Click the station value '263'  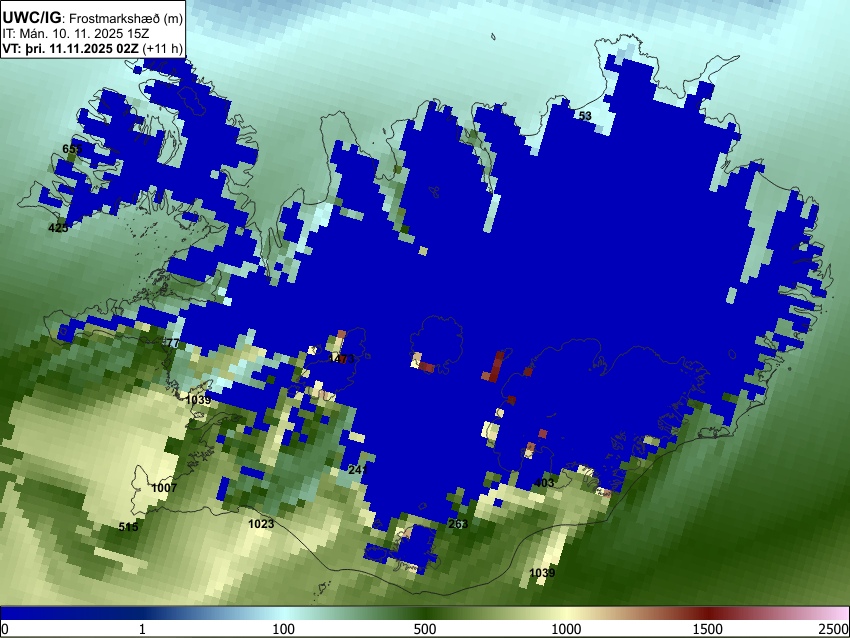458,524
